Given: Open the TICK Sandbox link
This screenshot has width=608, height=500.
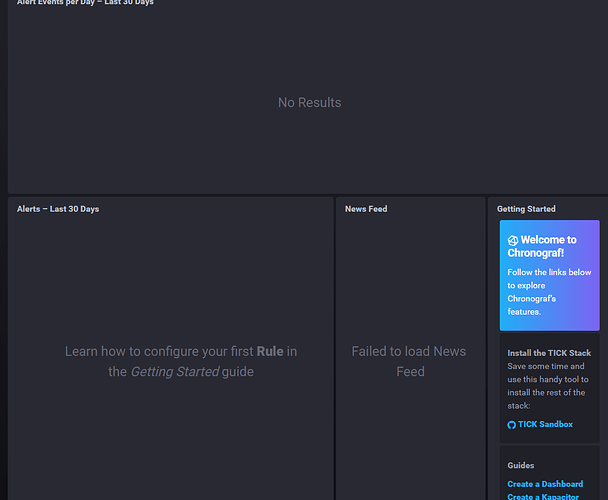Looking at the screenshot, I should pyautogui.click(x=545, y=425).
